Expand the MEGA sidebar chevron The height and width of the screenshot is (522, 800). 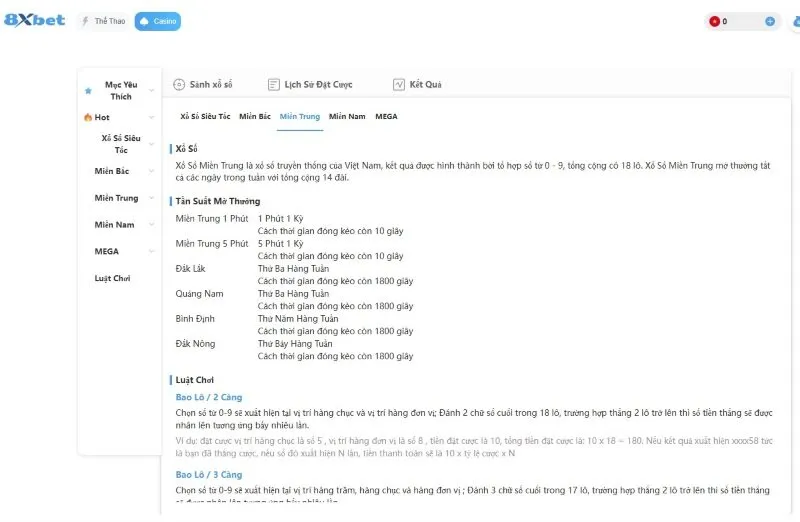tap(152, 252)
